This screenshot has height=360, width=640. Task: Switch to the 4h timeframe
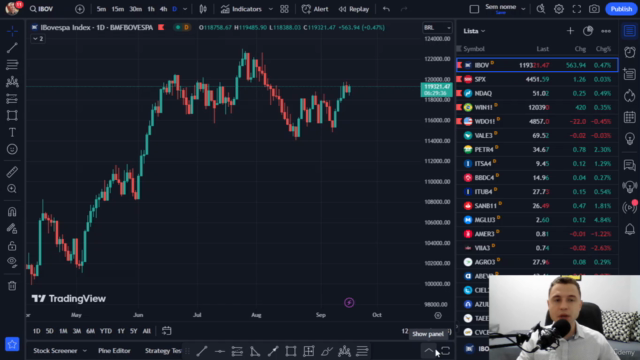(164, 9)
